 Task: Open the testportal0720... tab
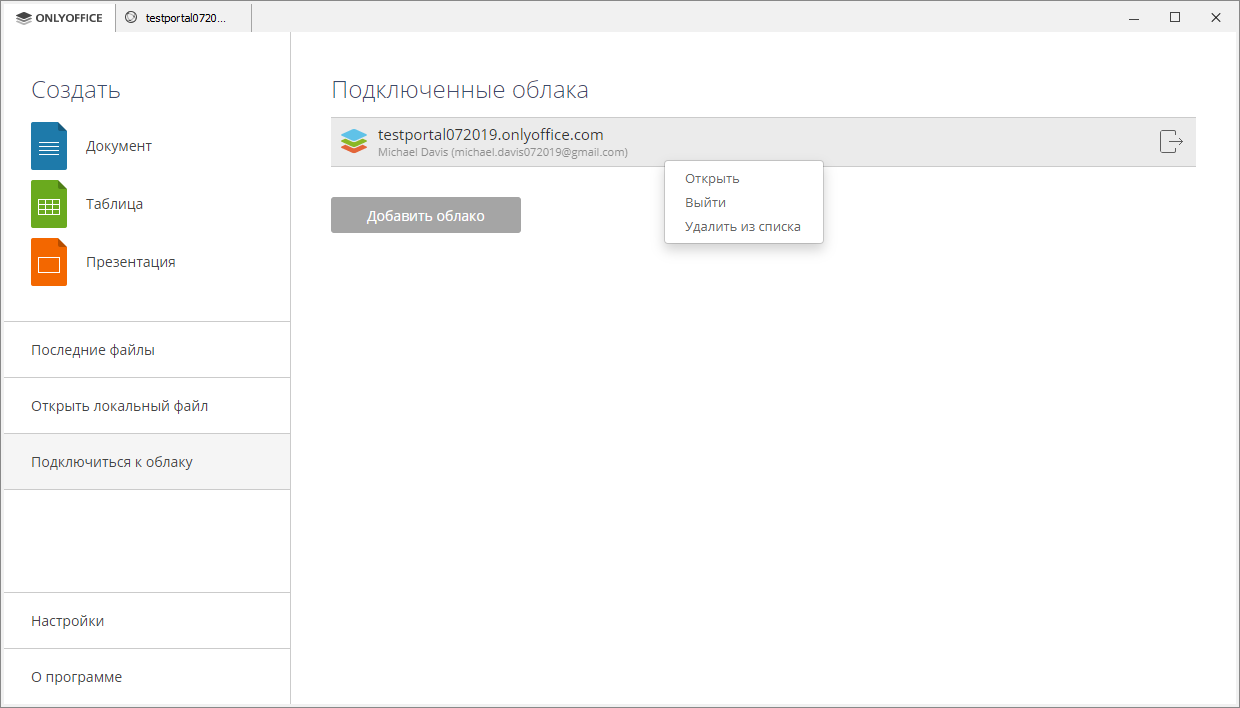point(183,17)
